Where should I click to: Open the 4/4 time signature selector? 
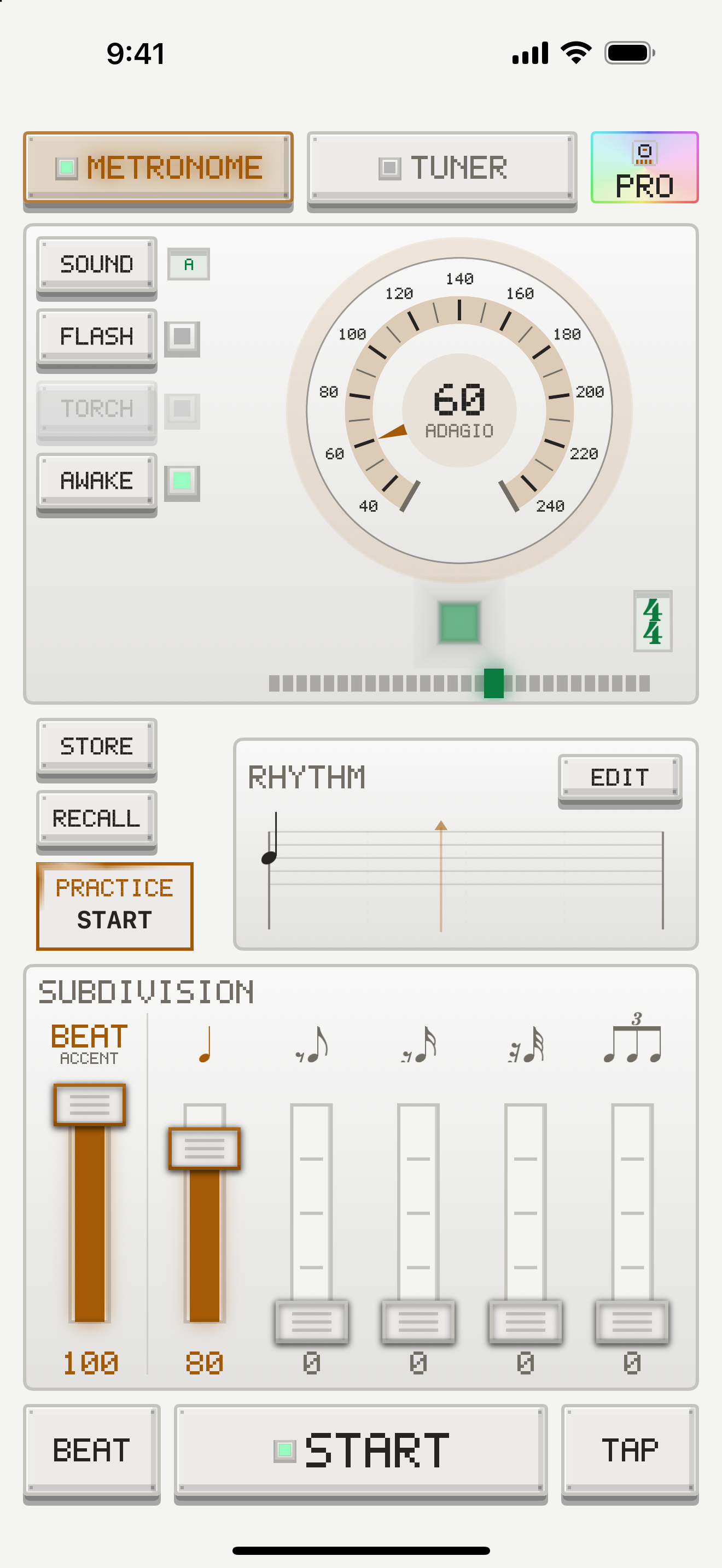point(653,621)
